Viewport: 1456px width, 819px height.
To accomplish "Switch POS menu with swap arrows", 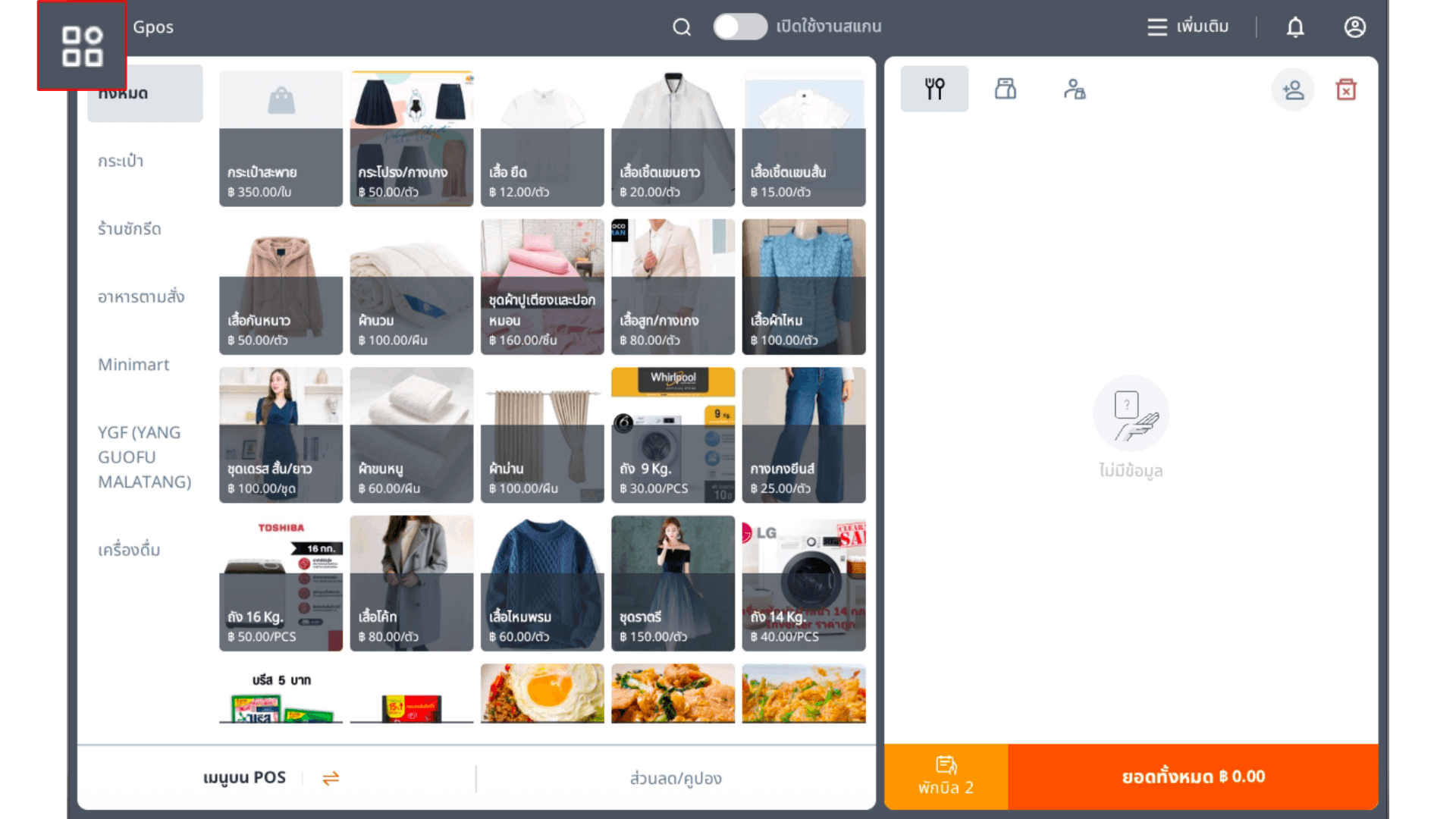I will pyautogui.click(x=331, y=778).
